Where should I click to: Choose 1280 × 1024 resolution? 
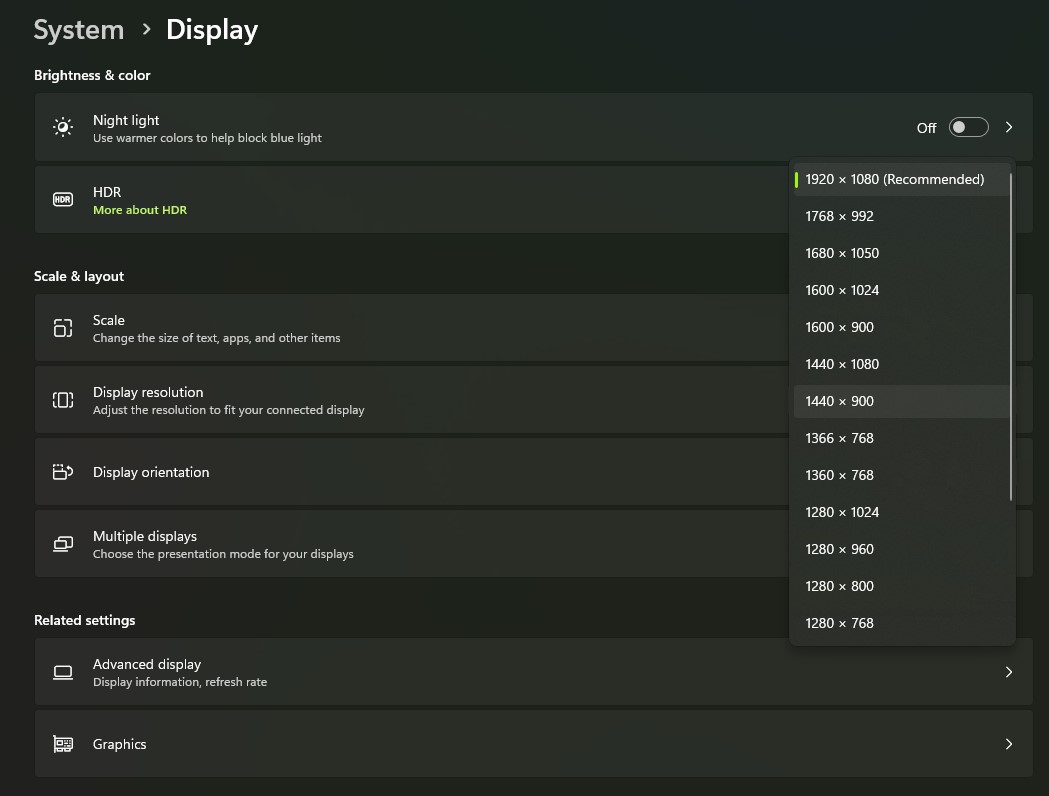click(x=901, y=512)
